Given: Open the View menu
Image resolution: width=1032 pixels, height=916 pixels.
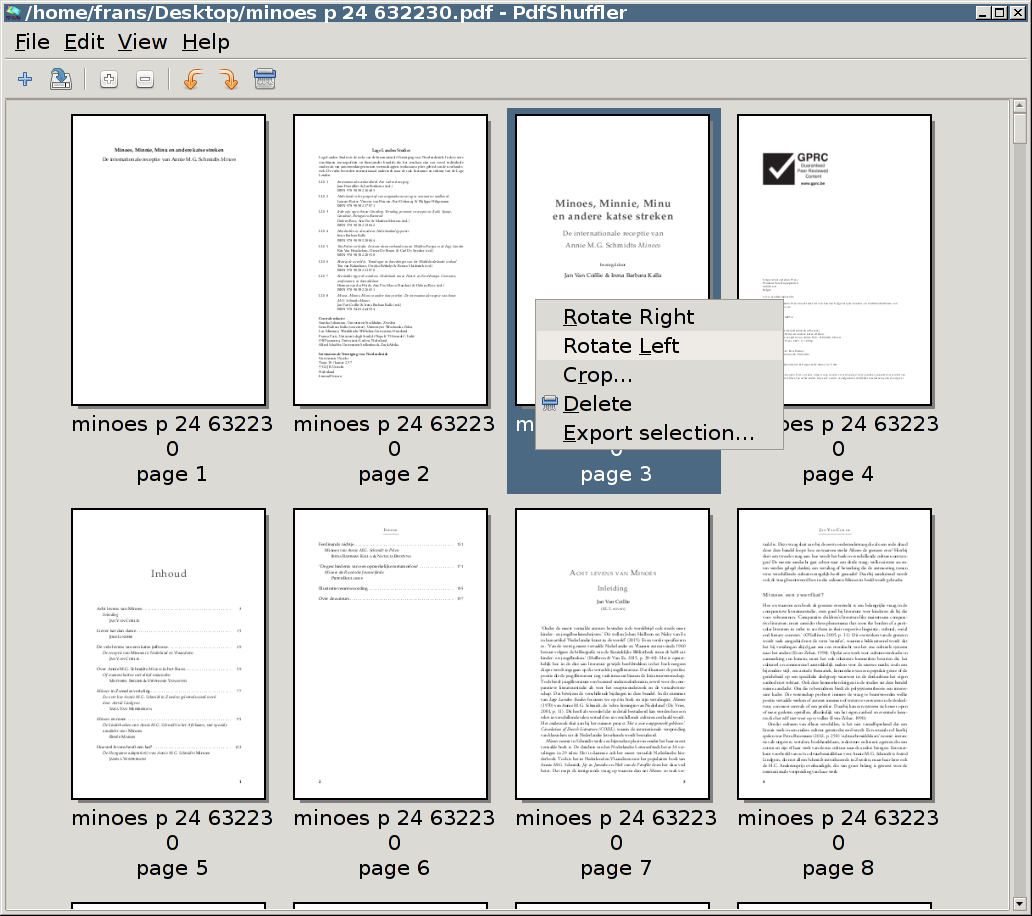Looking at the screenshot, I should click(x=142, y=42).
